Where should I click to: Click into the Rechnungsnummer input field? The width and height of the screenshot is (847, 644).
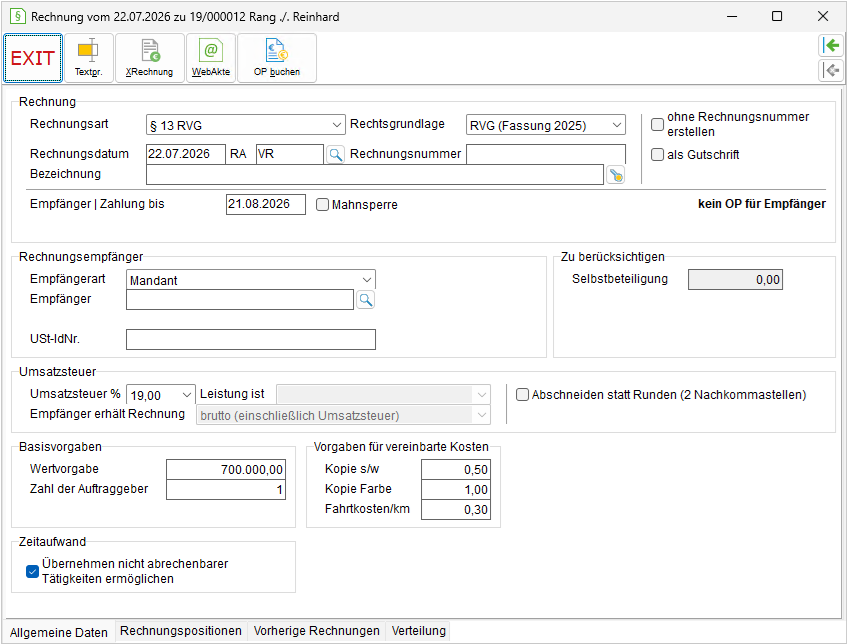pos(546,154)
